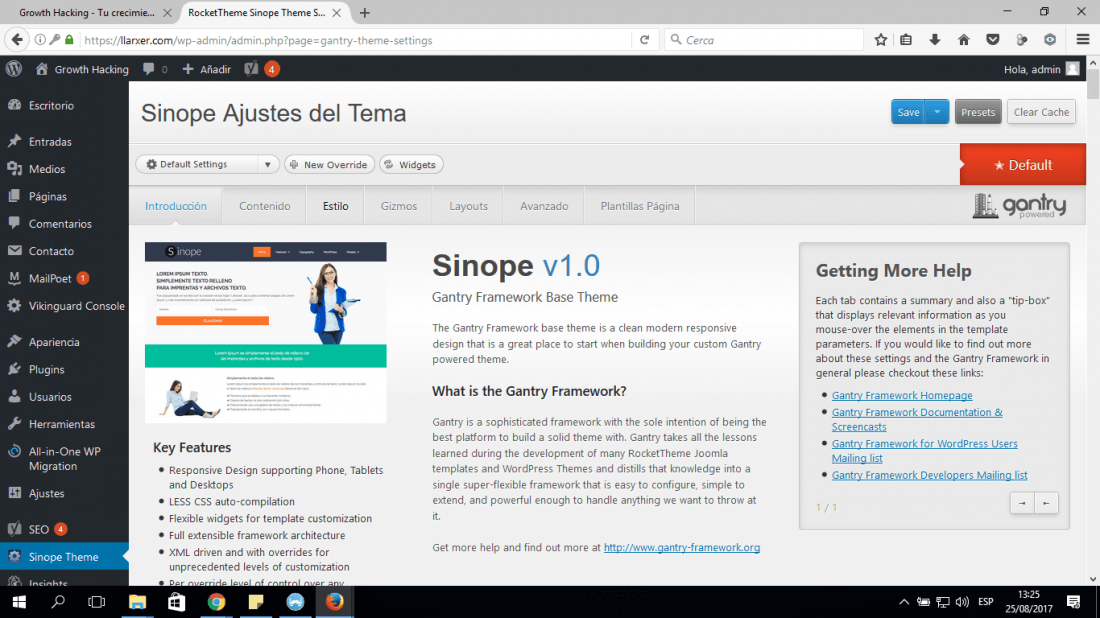The image size is (1100, 618).
Task: Visit www.gantry-framework.org link
Action: point(682,547)
